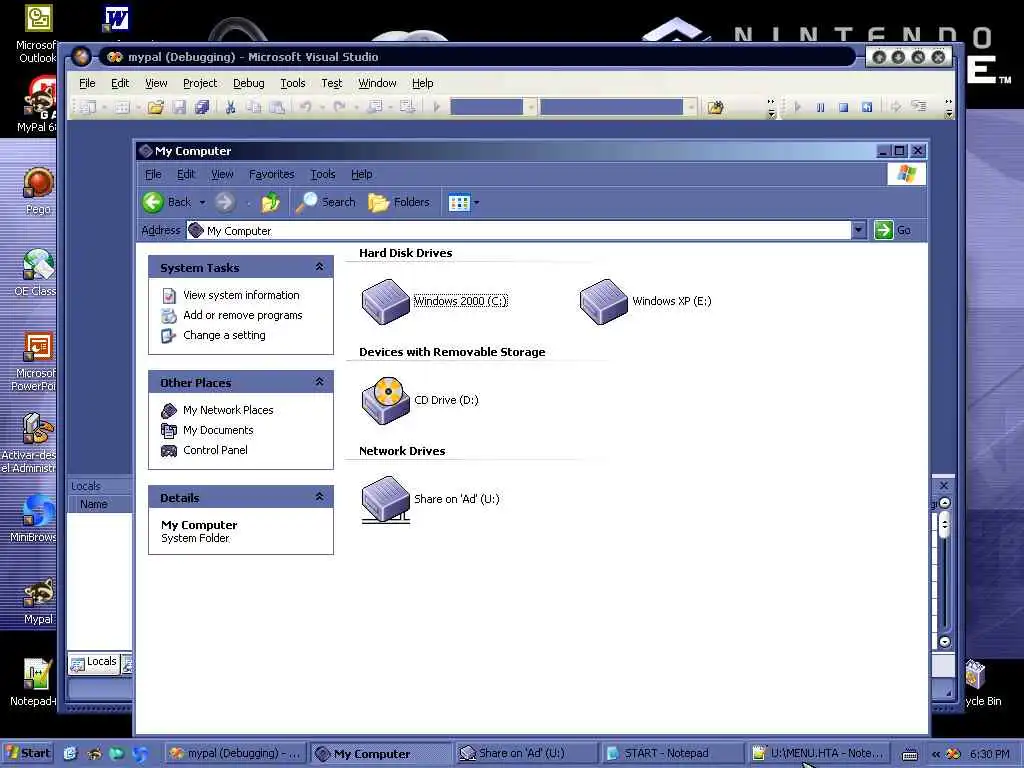Click Add or remove programs link
The height and width of the screenshot is (768, 1024).
243,315
